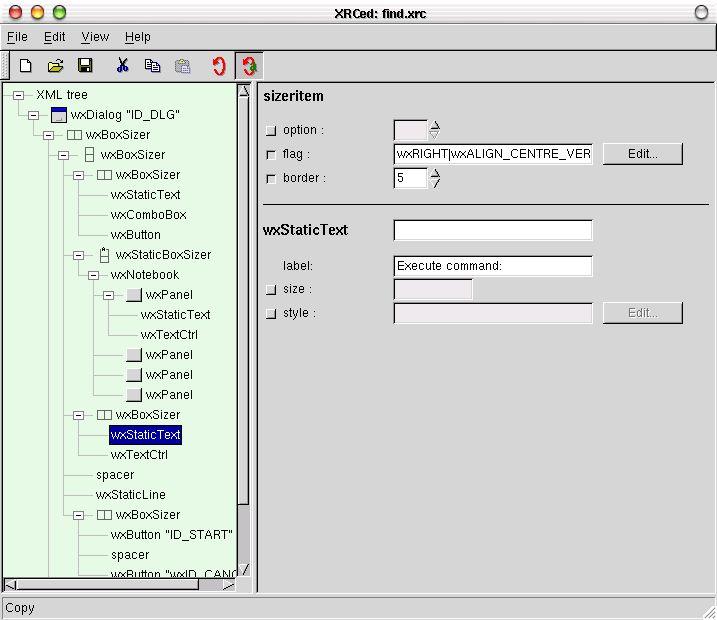
Task: Collapse the expanded wxPanel node
Action: pyautogui.click(x=108, y=295)
